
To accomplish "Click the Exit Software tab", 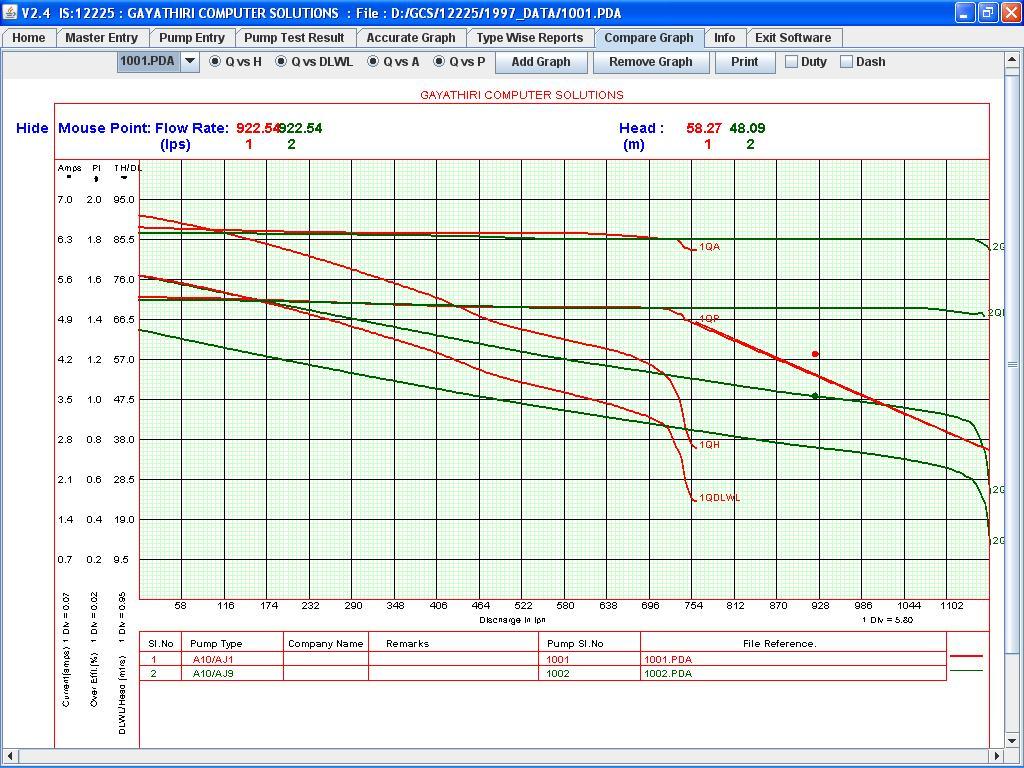I will tap(792, 38).
